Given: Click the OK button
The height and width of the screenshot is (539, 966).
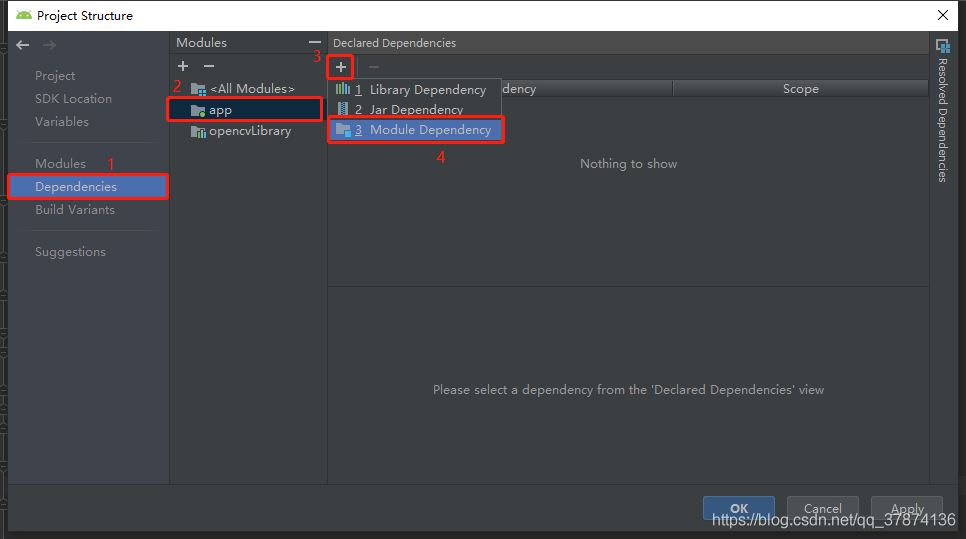Looking at the screenshot, I should 739,508.
